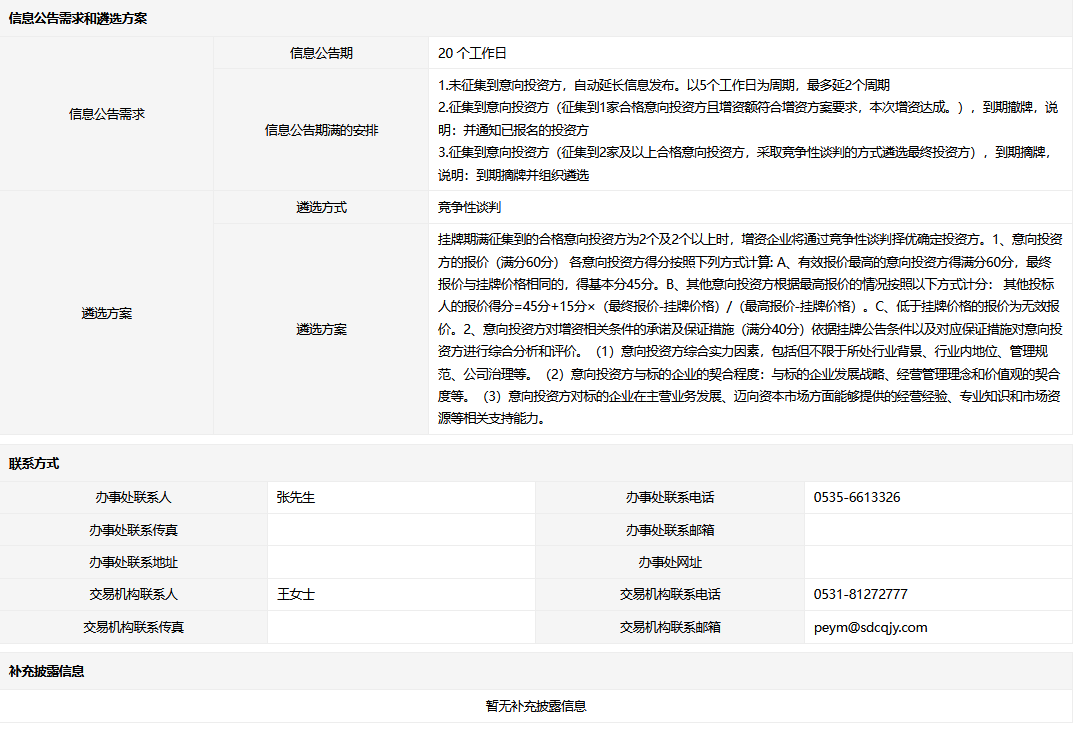Open the peym@sdcqjy.com email address

[870, 627]
